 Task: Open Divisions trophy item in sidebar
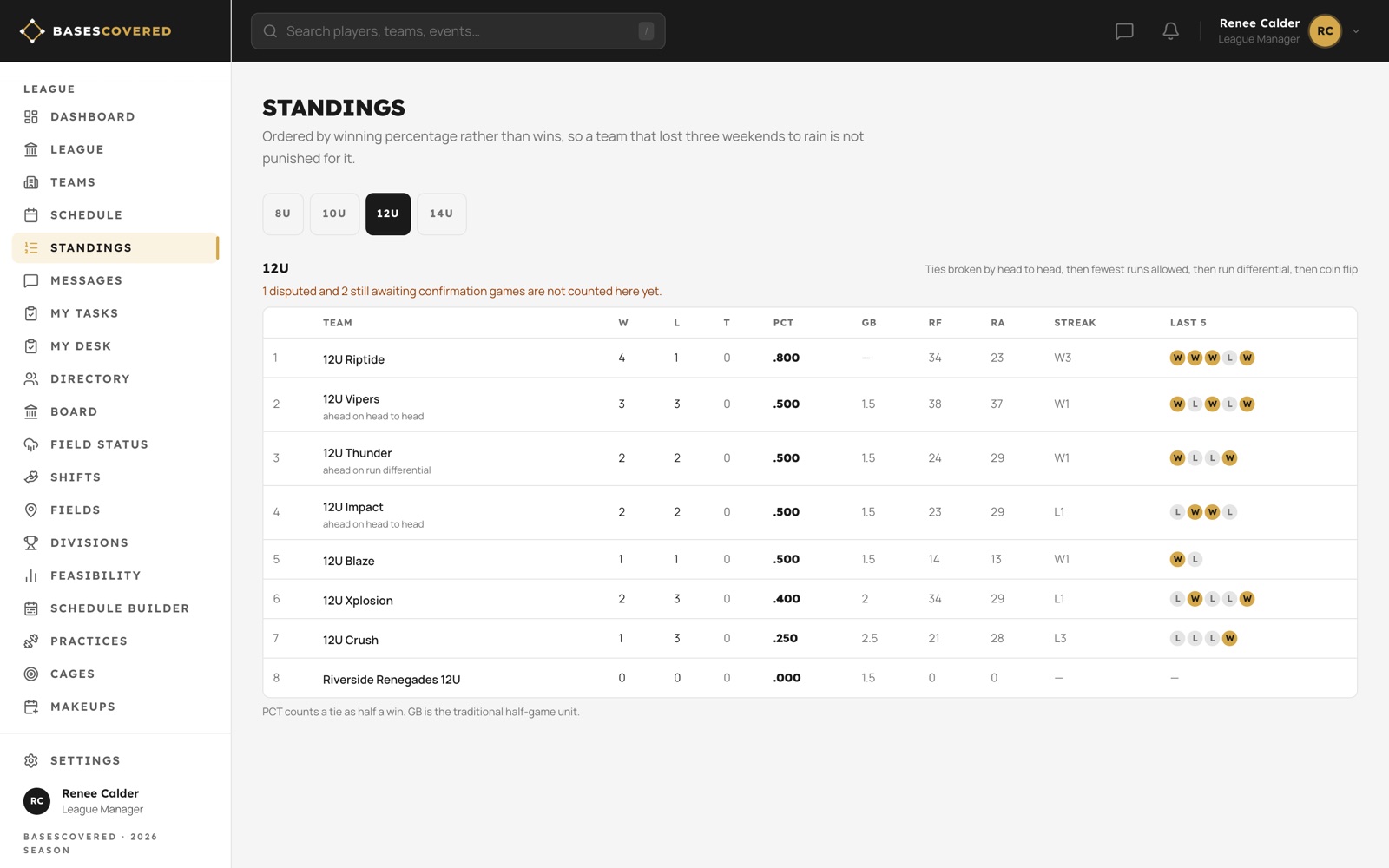115,542
